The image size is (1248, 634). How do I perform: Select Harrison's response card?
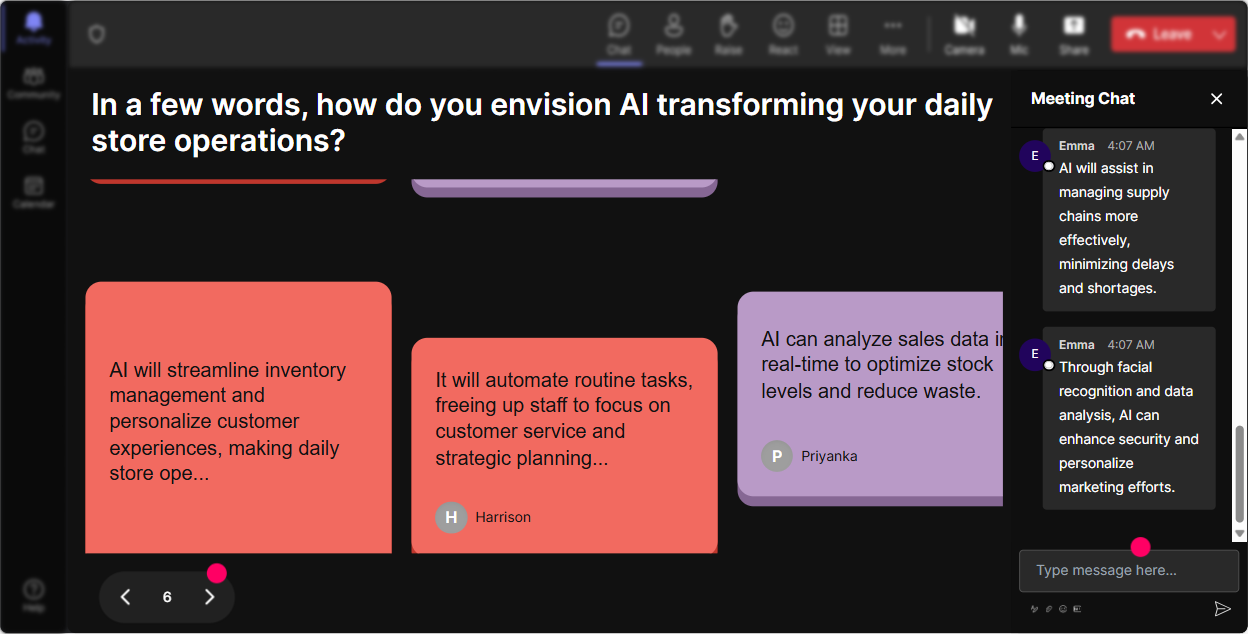coord(564,446)
